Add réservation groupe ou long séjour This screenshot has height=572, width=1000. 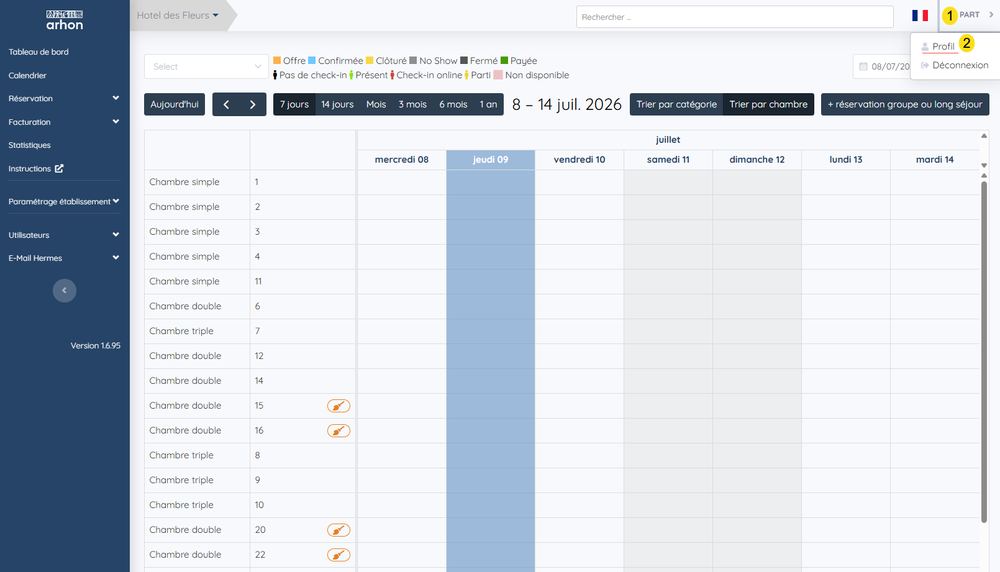(905, 105)
